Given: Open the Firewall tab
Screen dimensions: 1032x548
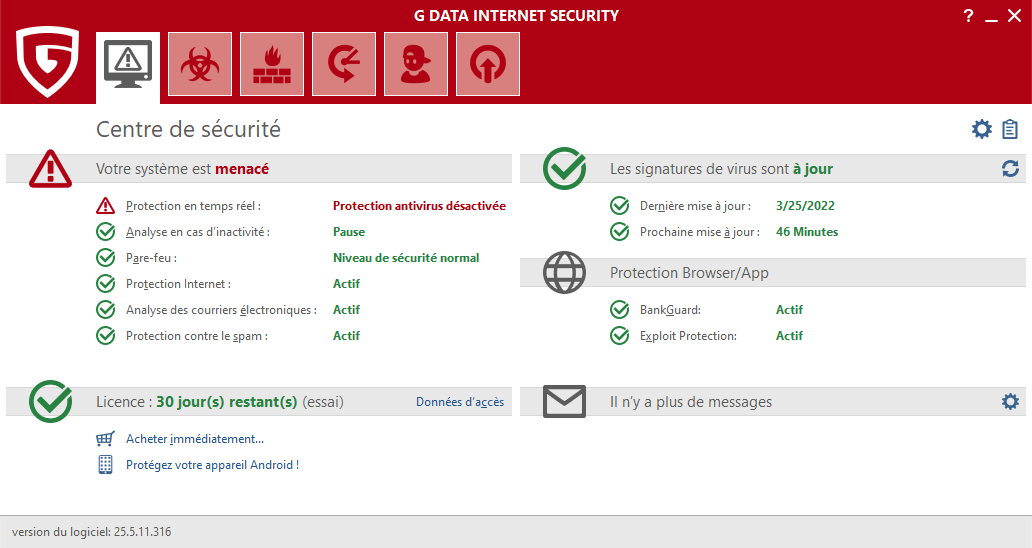Looking at the screenshot, I should point(272,64).
